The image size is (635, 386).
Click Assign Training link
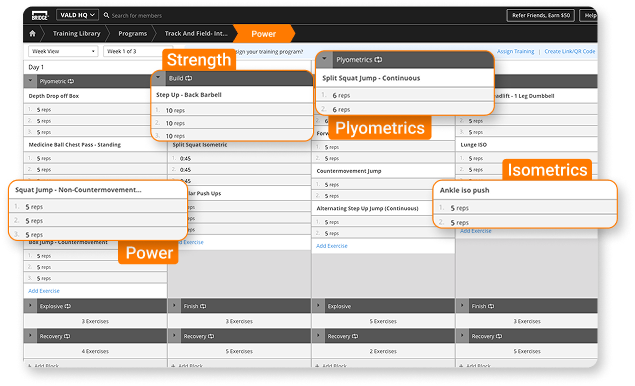click(515, 51)
